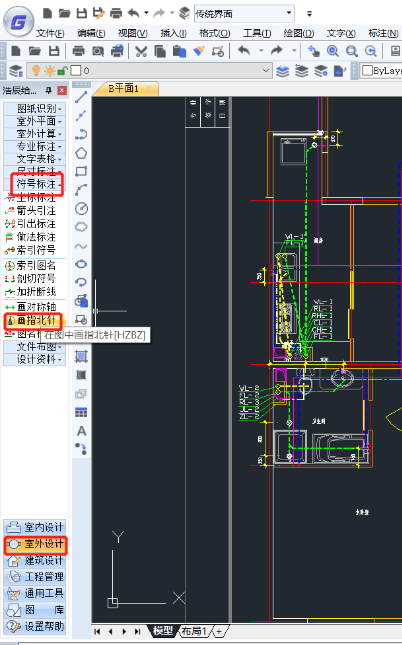Select the Rectangle draw tool

point(81,172)
